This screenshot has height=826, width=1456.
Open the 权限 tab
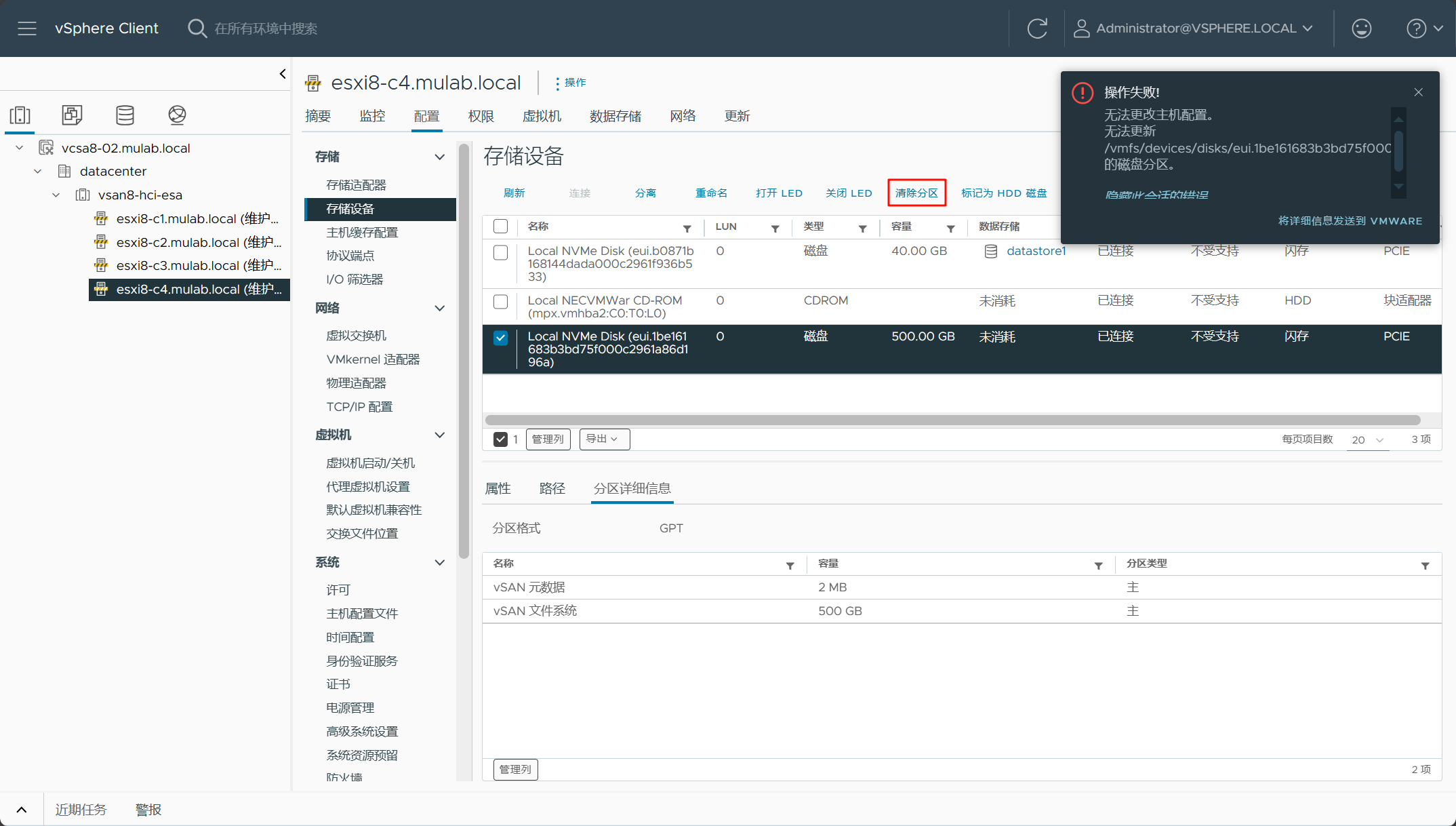pos(481,116)
